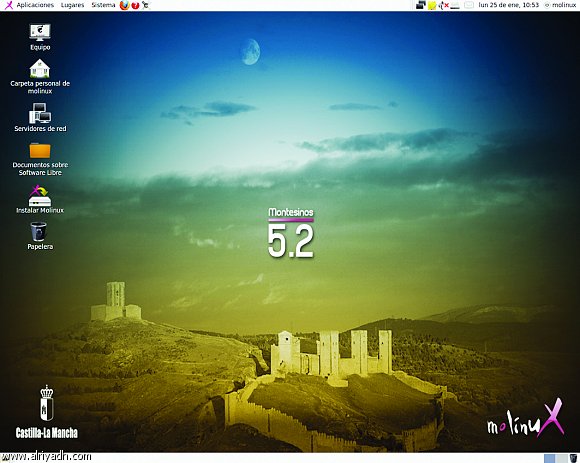Click the muted volume tray icon
This screenshot has width=580, height=463.
pos(444,5)
